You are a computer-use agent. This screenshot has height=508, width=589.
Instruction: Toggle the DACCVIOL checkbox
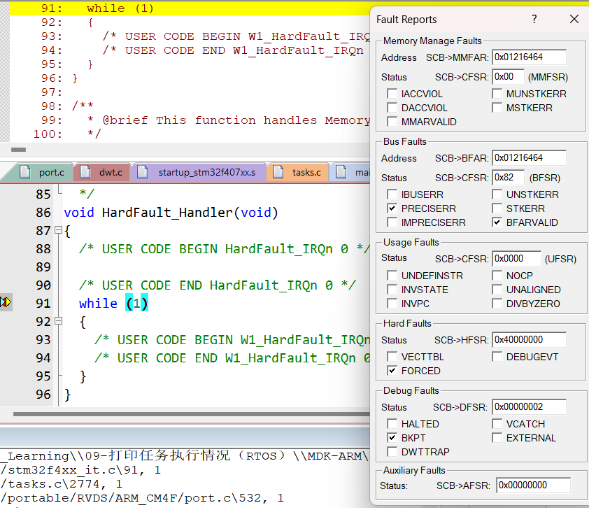(x=392, y=107)
